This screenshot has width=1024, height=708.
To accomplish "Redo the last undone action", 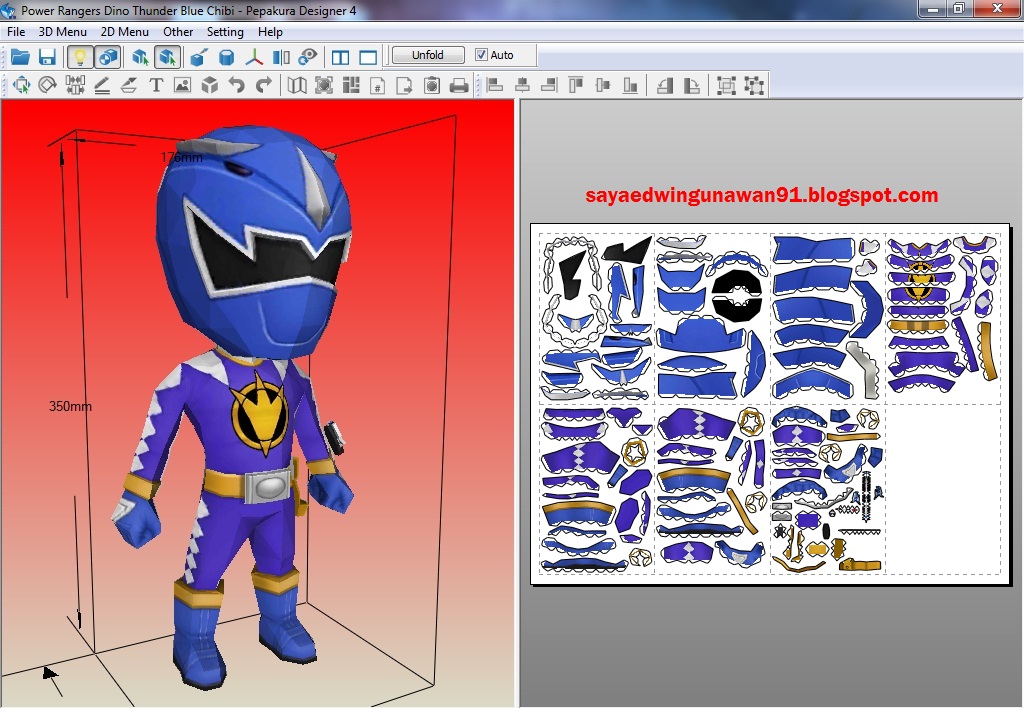I will pos(264,85).
